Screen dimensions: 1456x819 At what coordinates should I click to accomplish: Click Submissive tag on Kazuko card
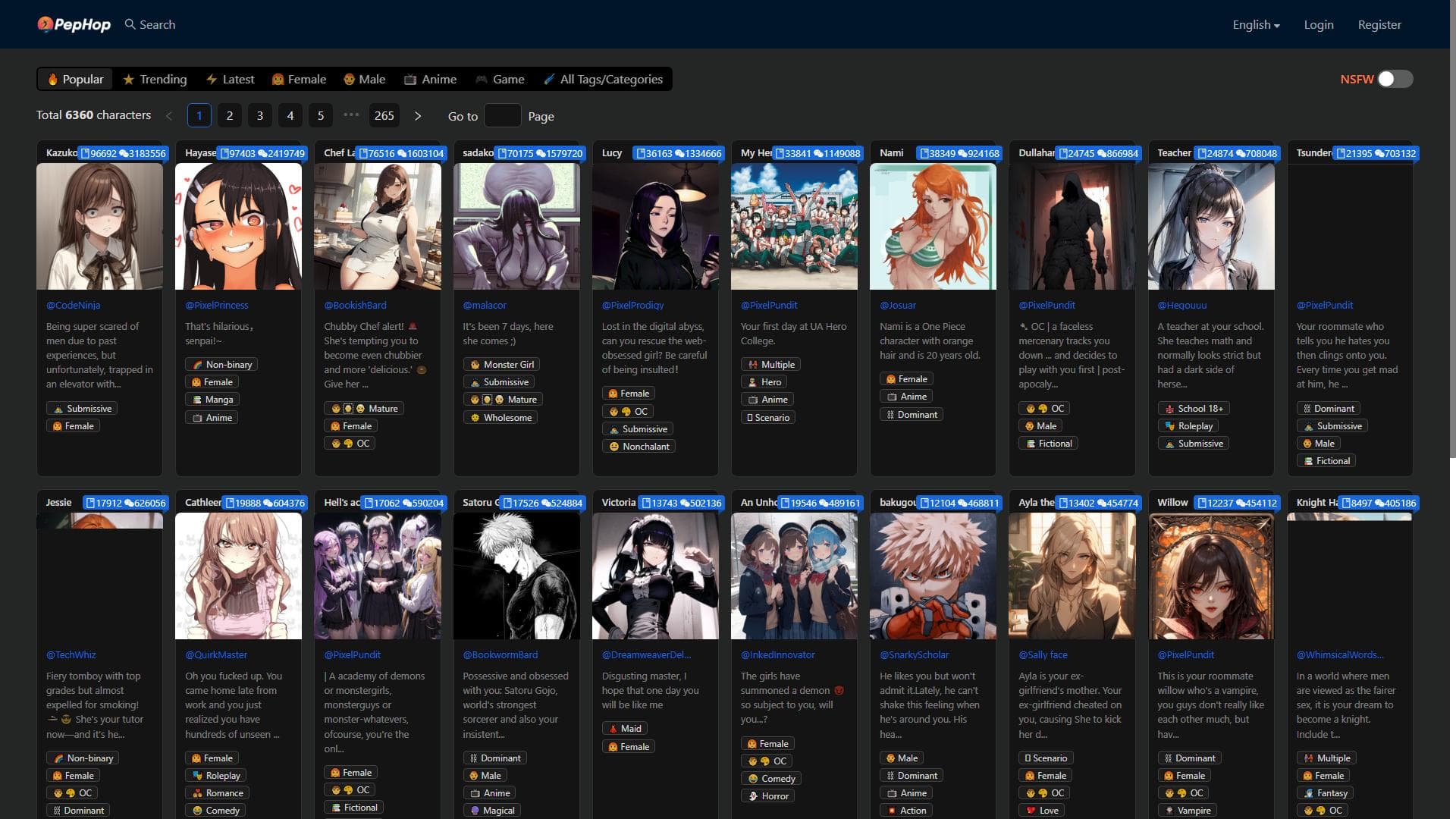[x=82, y=408]
